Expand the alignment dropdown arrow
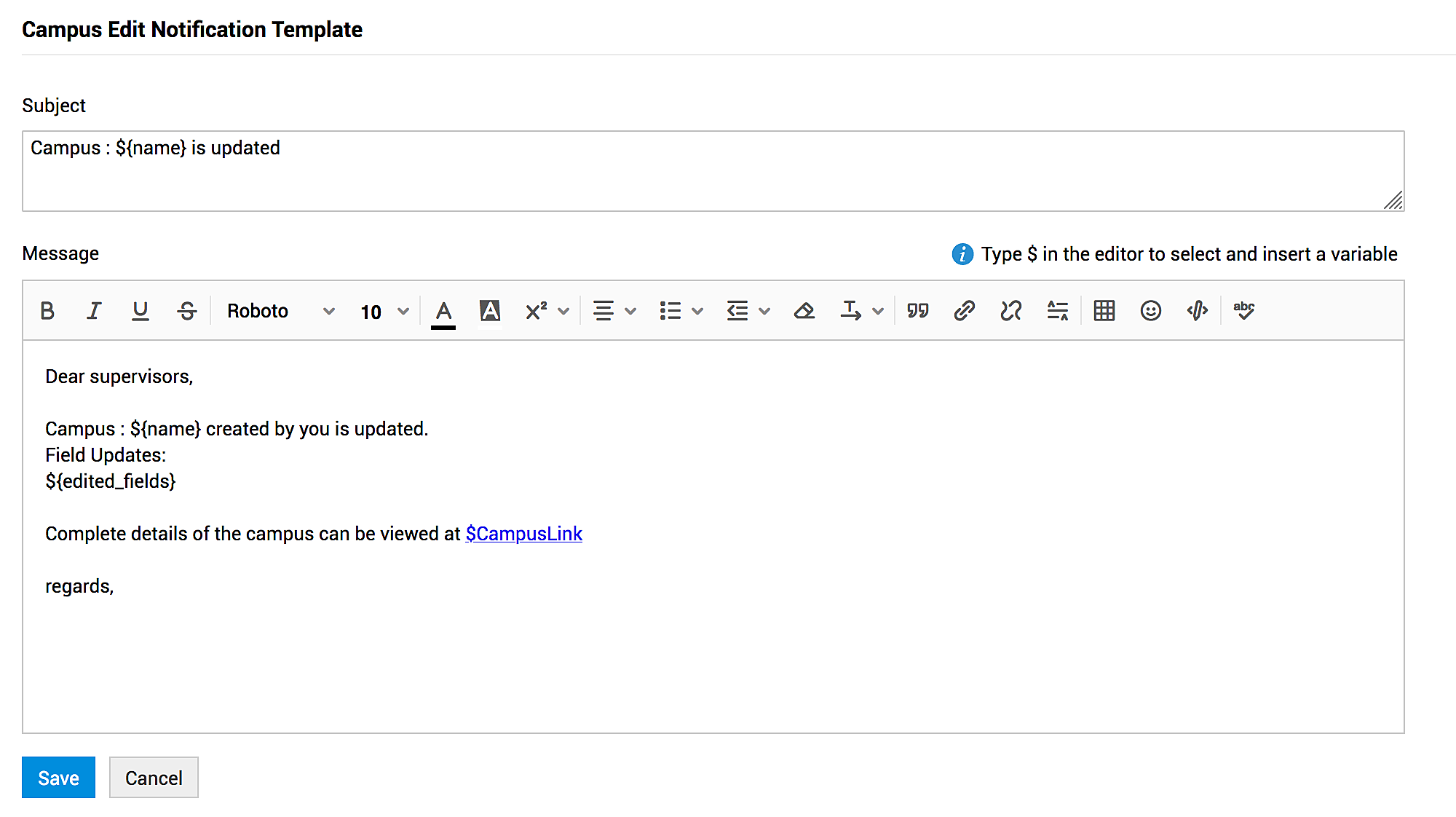The height and width of the screenshot is (817, 1456). pos(630,311)
